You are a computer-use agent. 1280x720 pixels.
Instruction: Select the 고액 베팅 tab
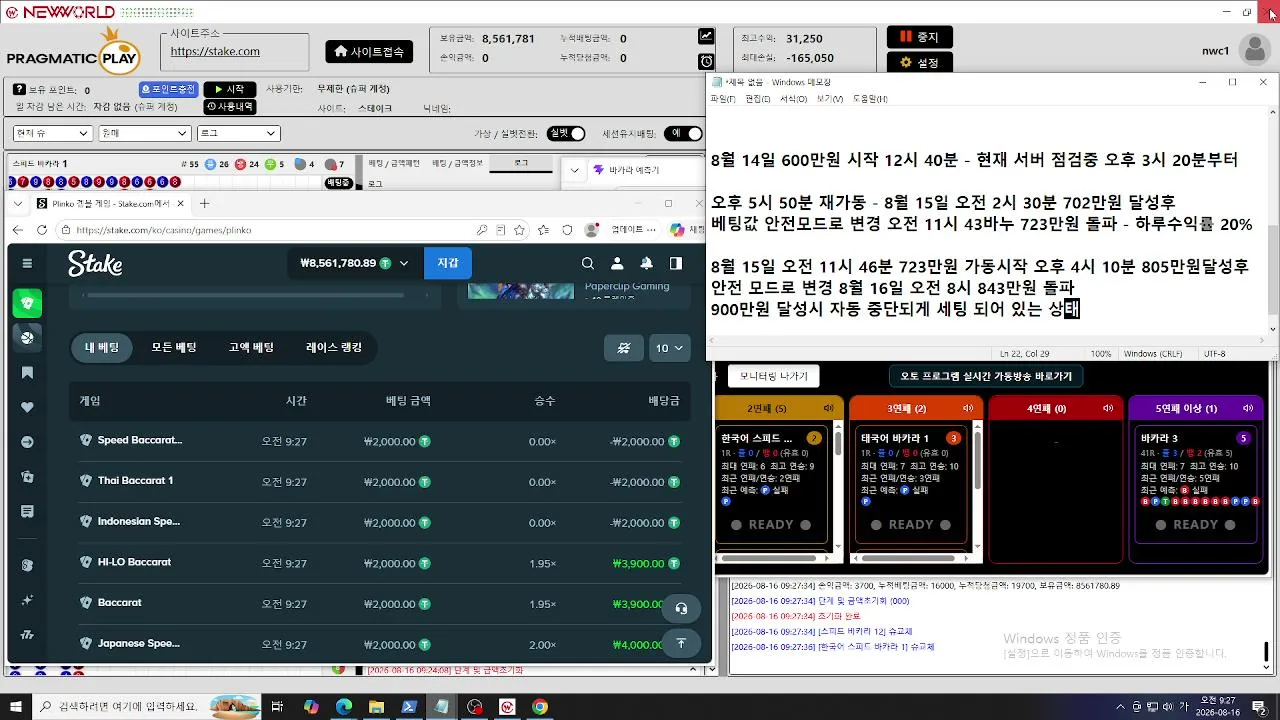[x=251, y=348]
